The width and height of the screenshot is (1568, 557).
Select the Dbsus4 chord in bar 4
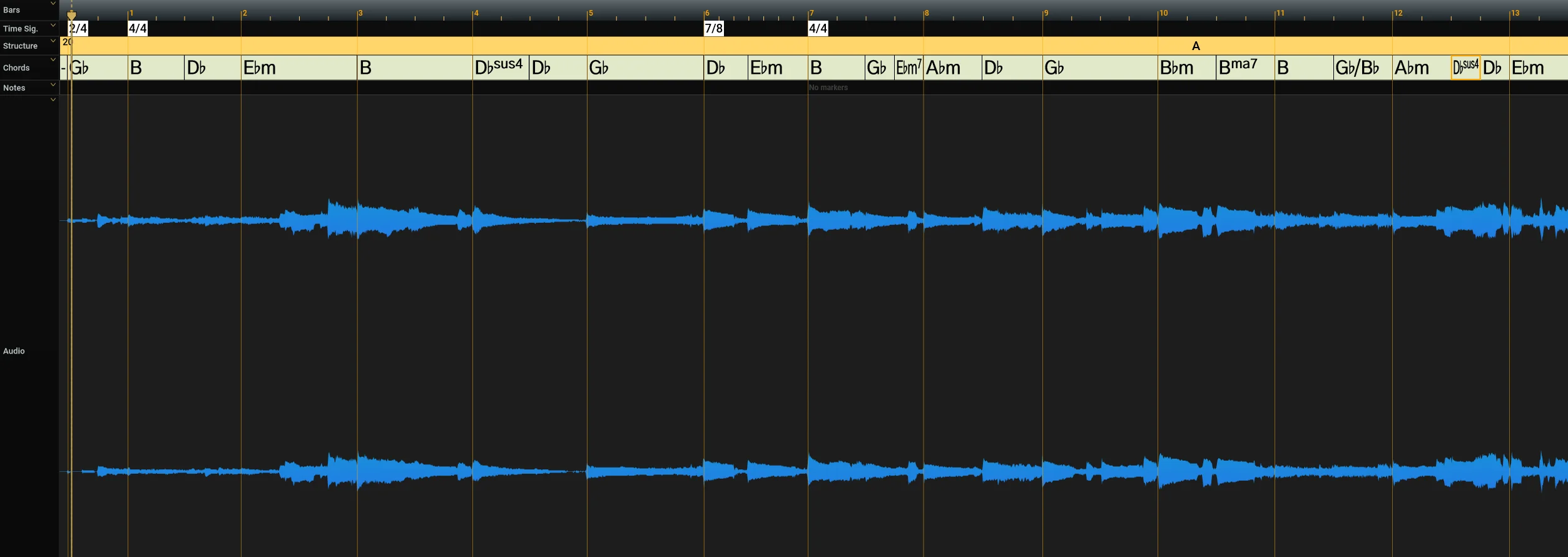coord(501,68)
